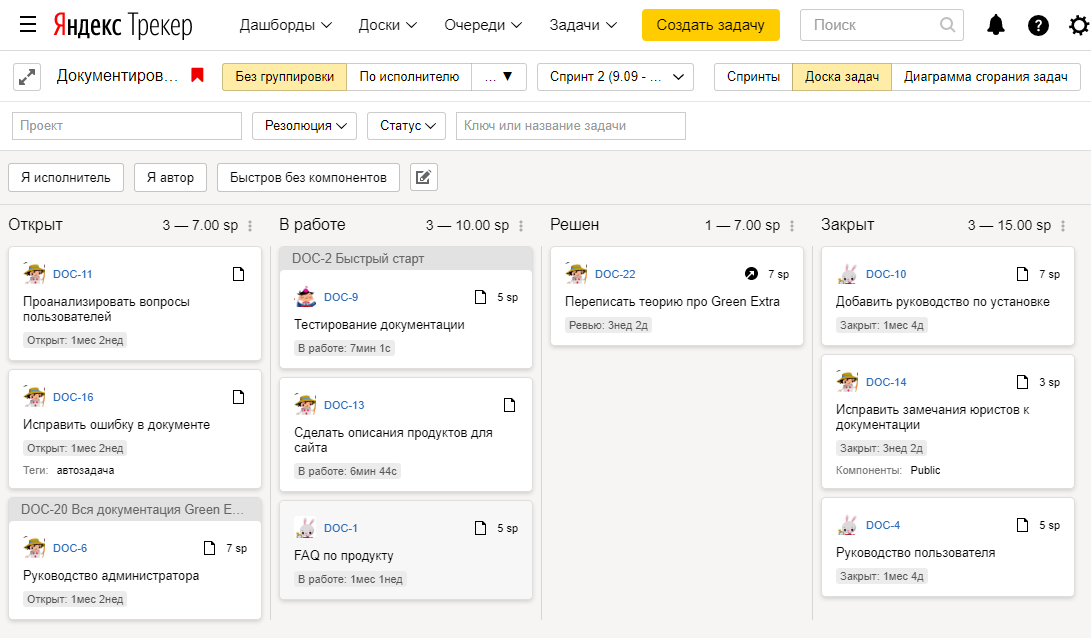This screenshot has width=1091, height=638.
Task: Click the Public component on DOC-14
Action: 925,470
